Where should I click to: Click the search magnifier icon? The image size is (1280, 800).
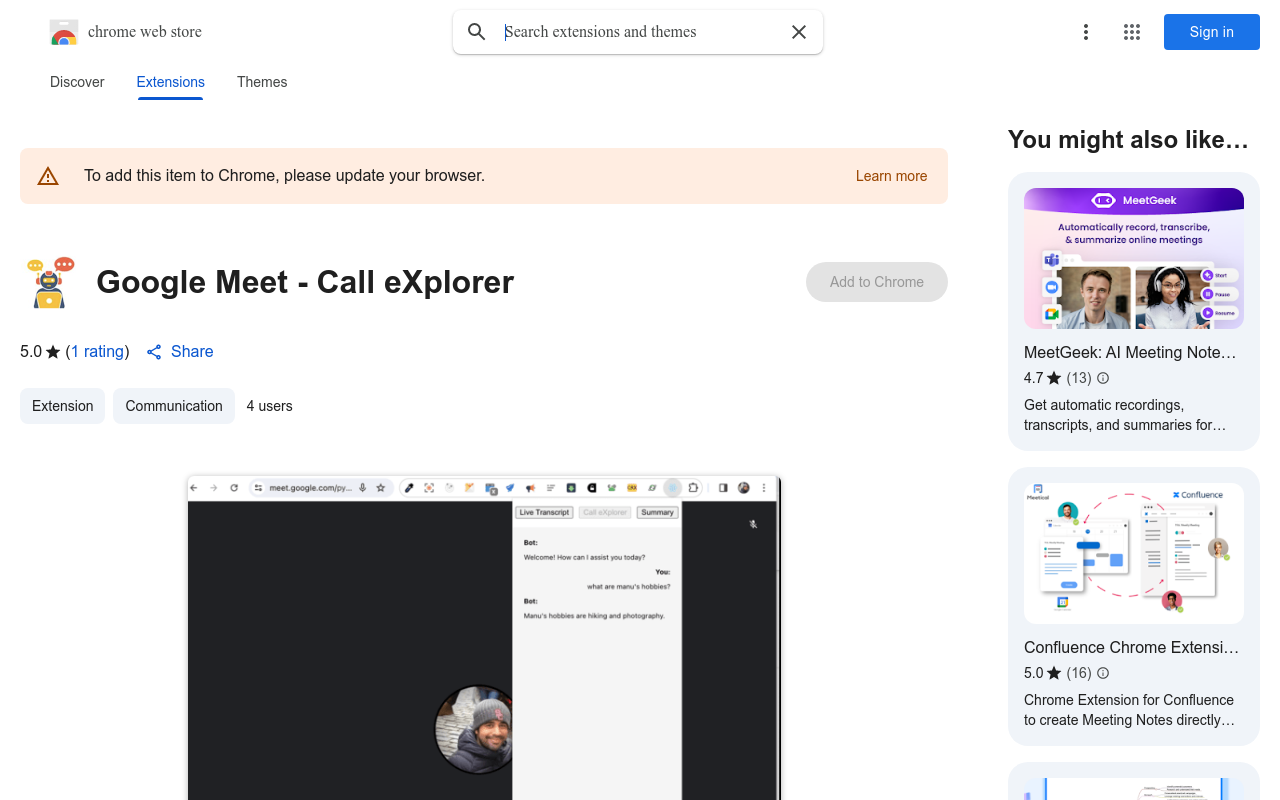pos(477,32)
